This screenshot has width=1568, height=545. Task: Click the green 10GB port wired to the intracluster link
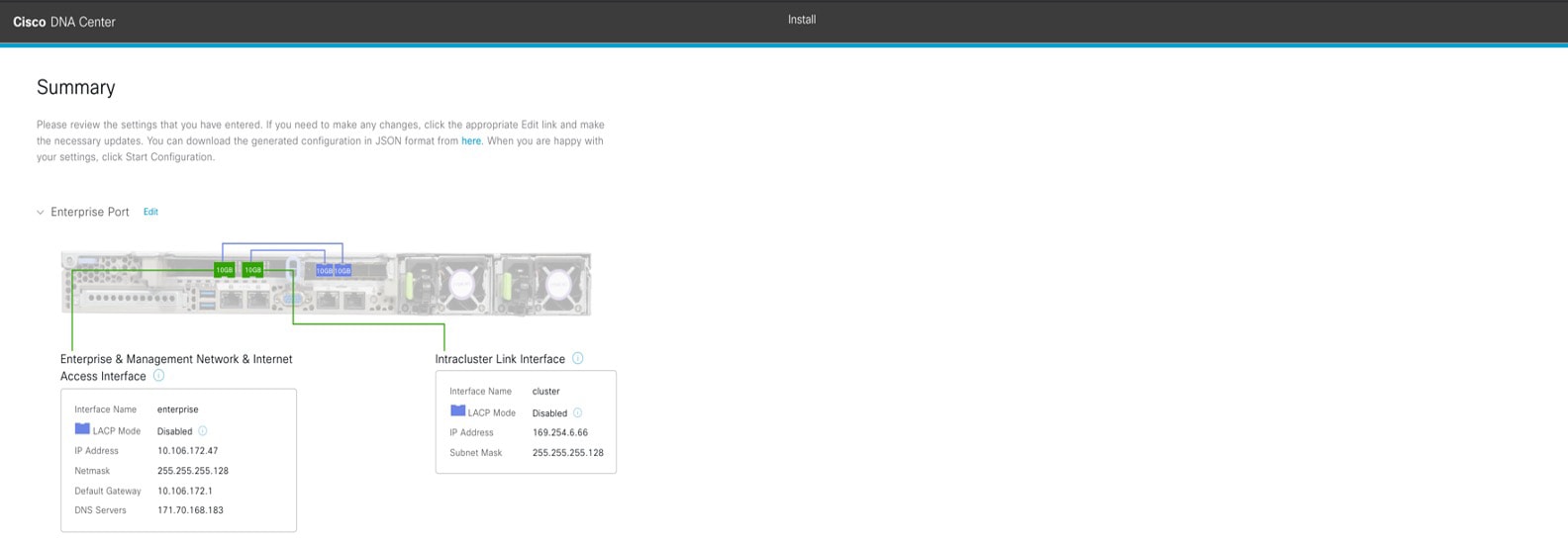(x=253, y=270)
